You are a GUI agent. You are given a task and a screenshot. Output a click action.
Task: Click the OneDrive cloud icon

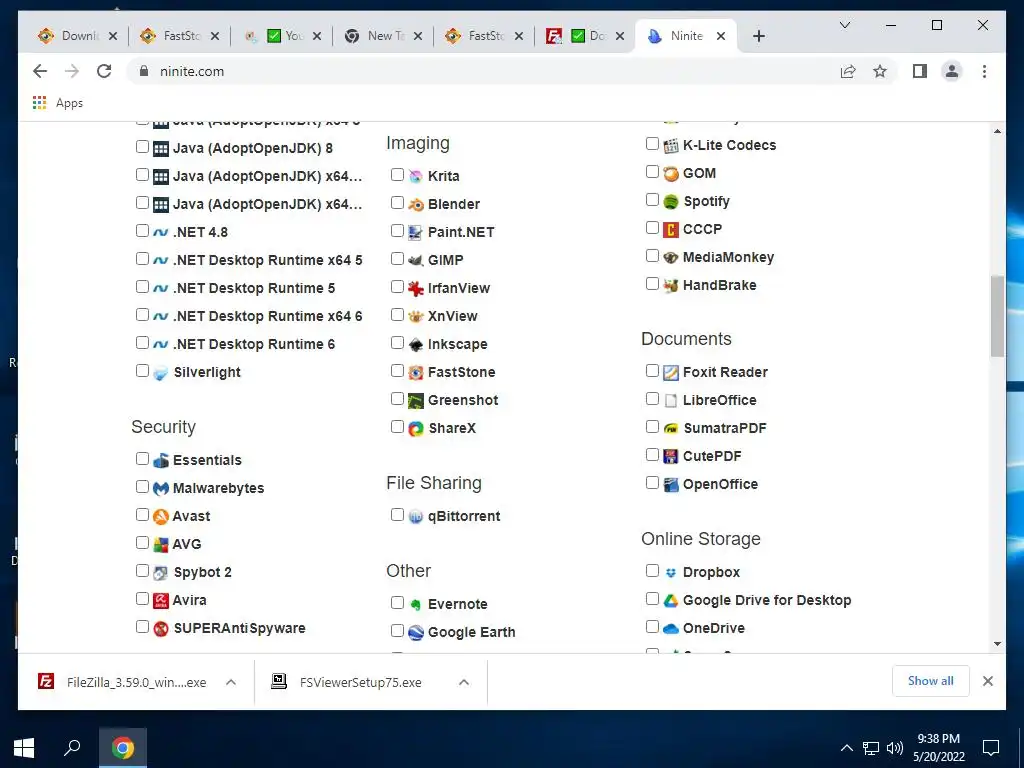click(671, 628)
